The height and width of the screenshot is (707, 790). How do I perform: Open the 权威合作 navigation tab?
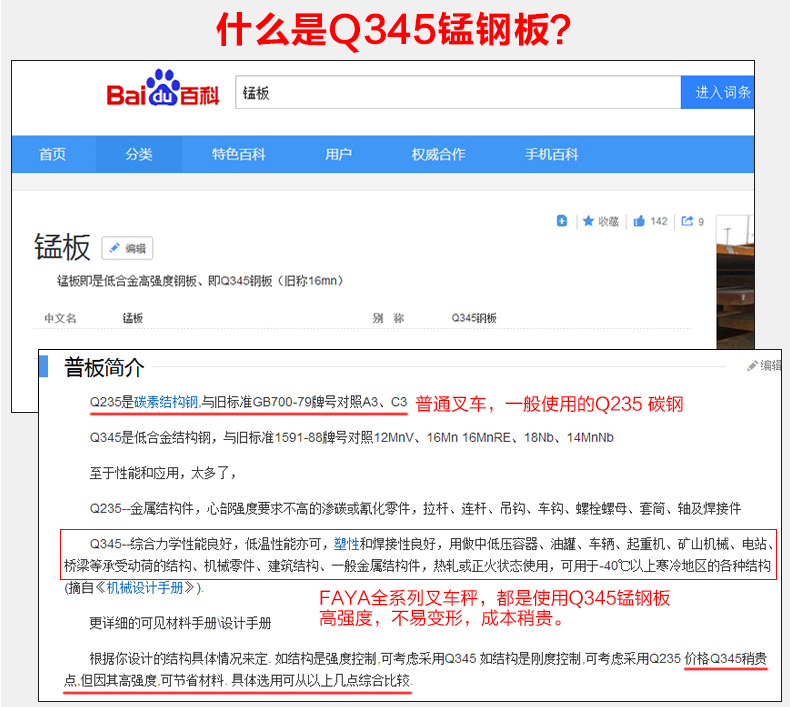pos(438,154)
